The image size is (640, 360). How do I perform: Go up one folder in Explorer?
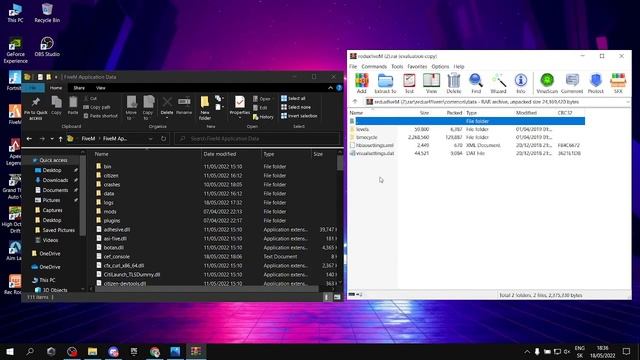[60, 139]
